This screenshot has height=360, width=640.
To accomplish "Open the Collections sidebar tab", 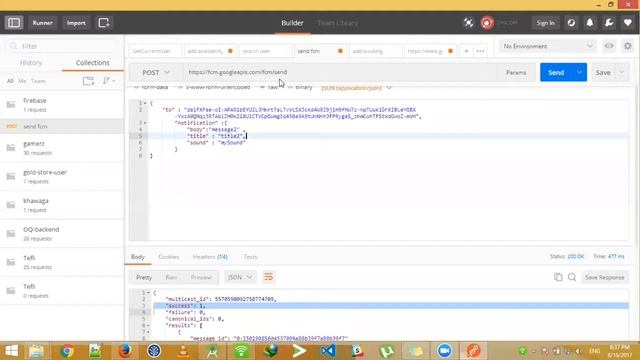I will (x=93, y=63).
